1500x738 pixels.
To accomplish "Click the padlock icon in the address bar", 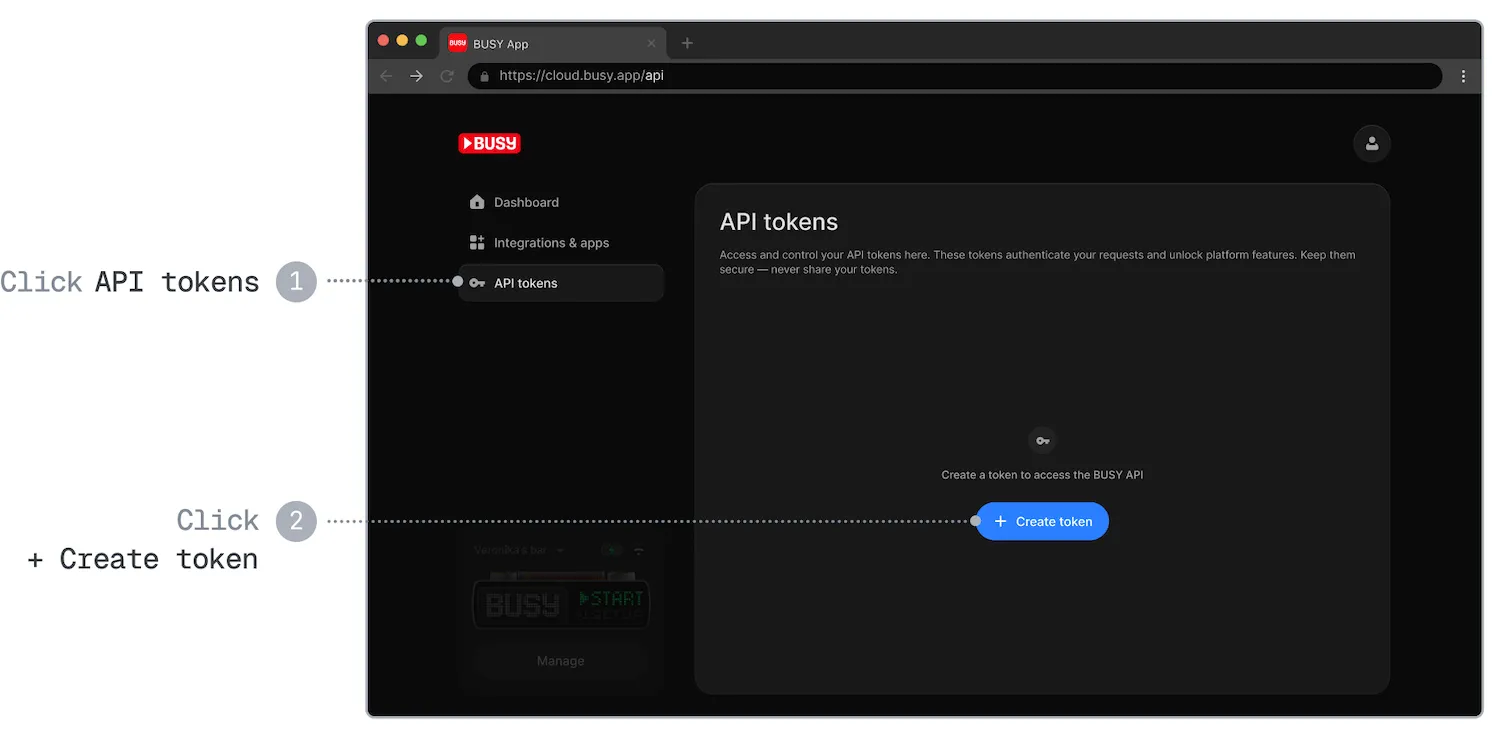I will 484,76.
